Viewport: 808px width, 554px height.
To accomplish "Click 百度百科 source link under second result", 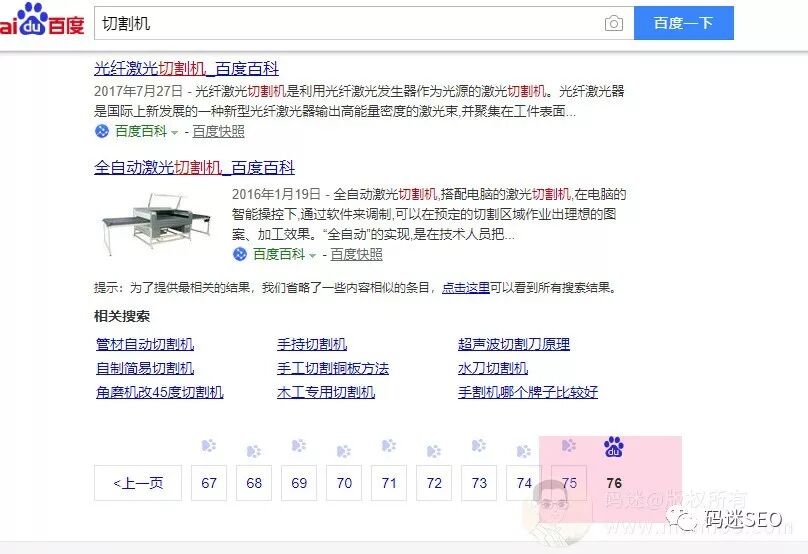I will 279,254.
